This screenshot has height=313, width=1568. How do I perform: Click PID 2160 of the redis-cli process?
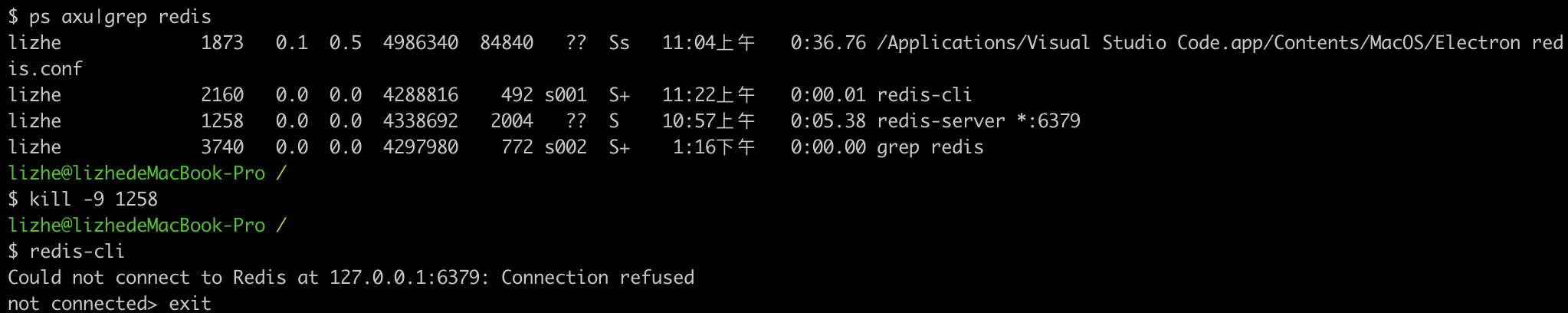pos(222,95)
